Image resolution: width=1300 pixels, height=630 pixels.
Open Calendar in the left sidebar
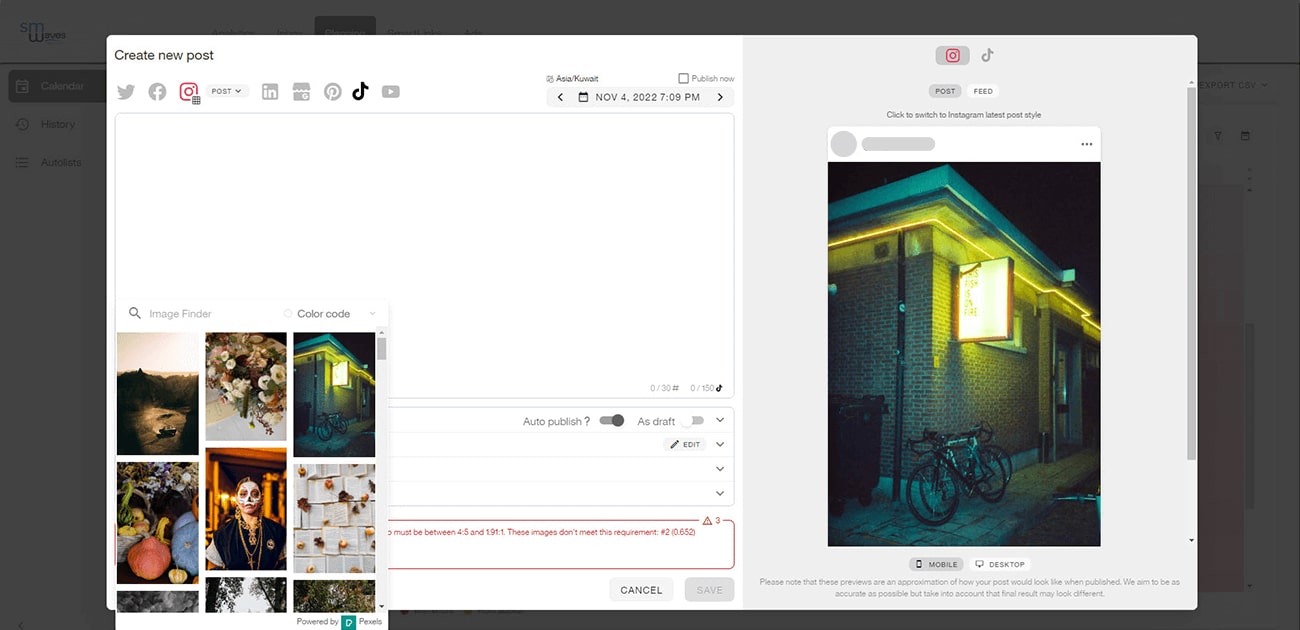pos(57,86)
